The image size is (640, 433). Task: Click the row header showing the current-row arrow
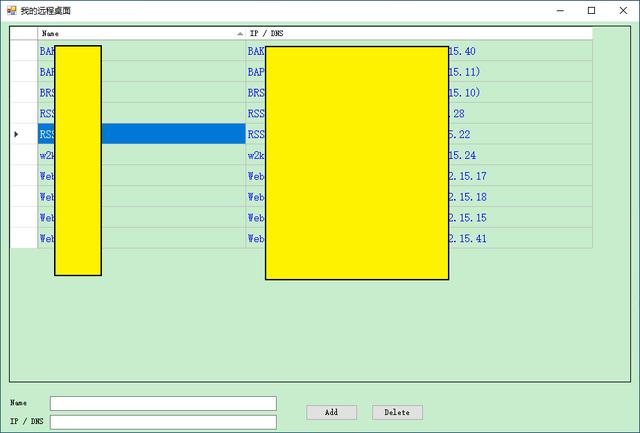tap(24, 134)
